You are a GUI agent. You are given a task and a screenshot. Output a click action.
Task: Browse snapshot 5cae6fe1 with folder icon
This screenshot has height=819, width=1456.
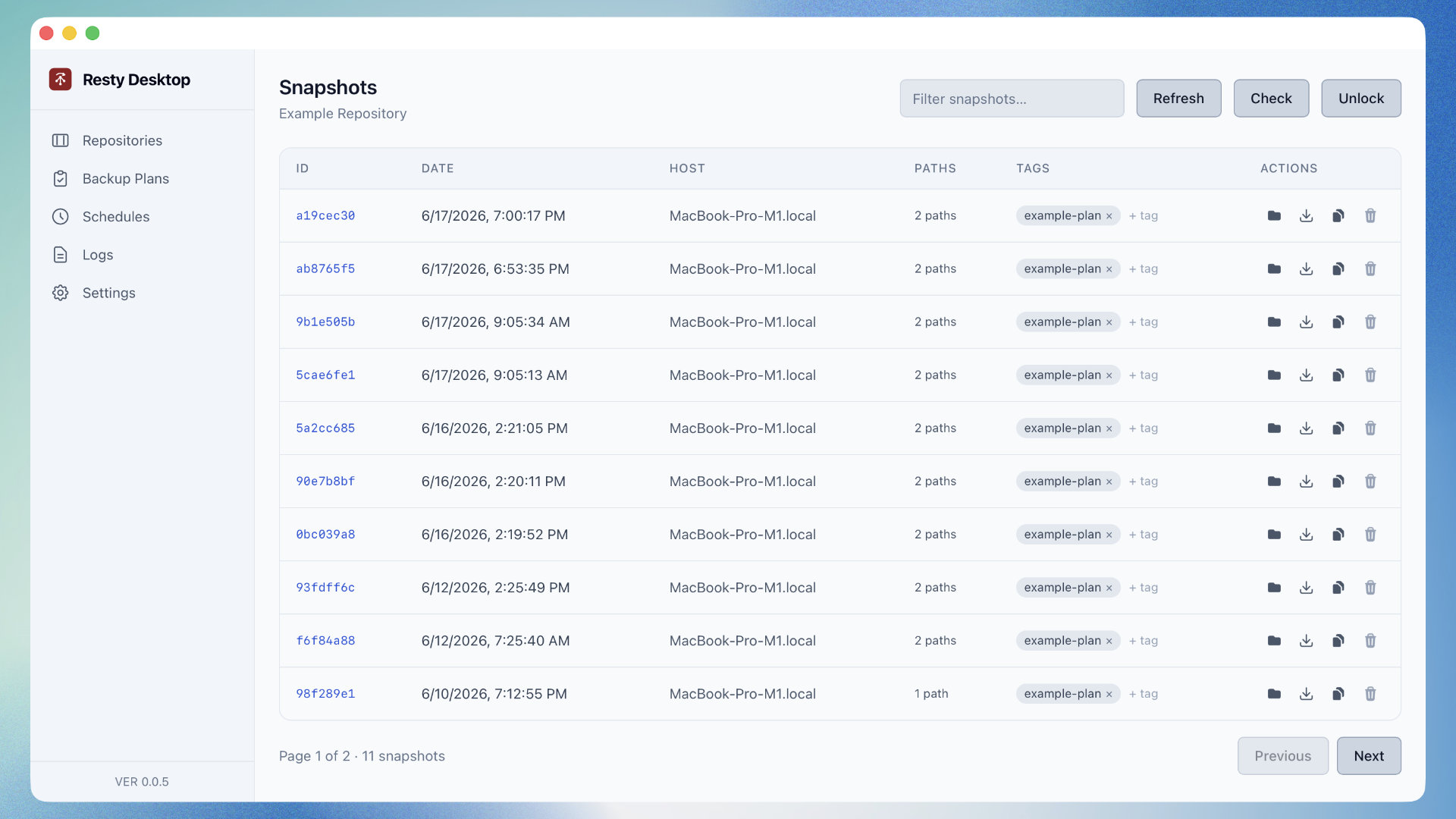[1274, 375]
